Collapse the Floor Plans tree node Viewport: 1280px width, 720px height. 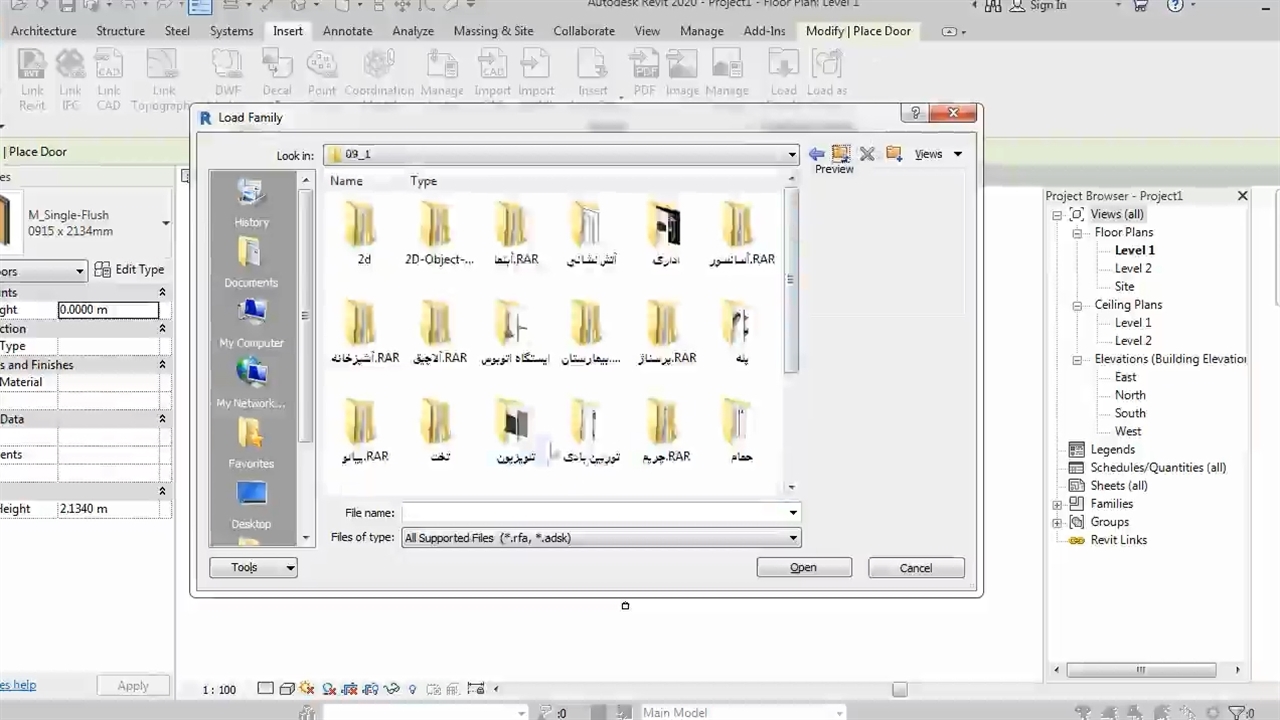[1077, 233]
